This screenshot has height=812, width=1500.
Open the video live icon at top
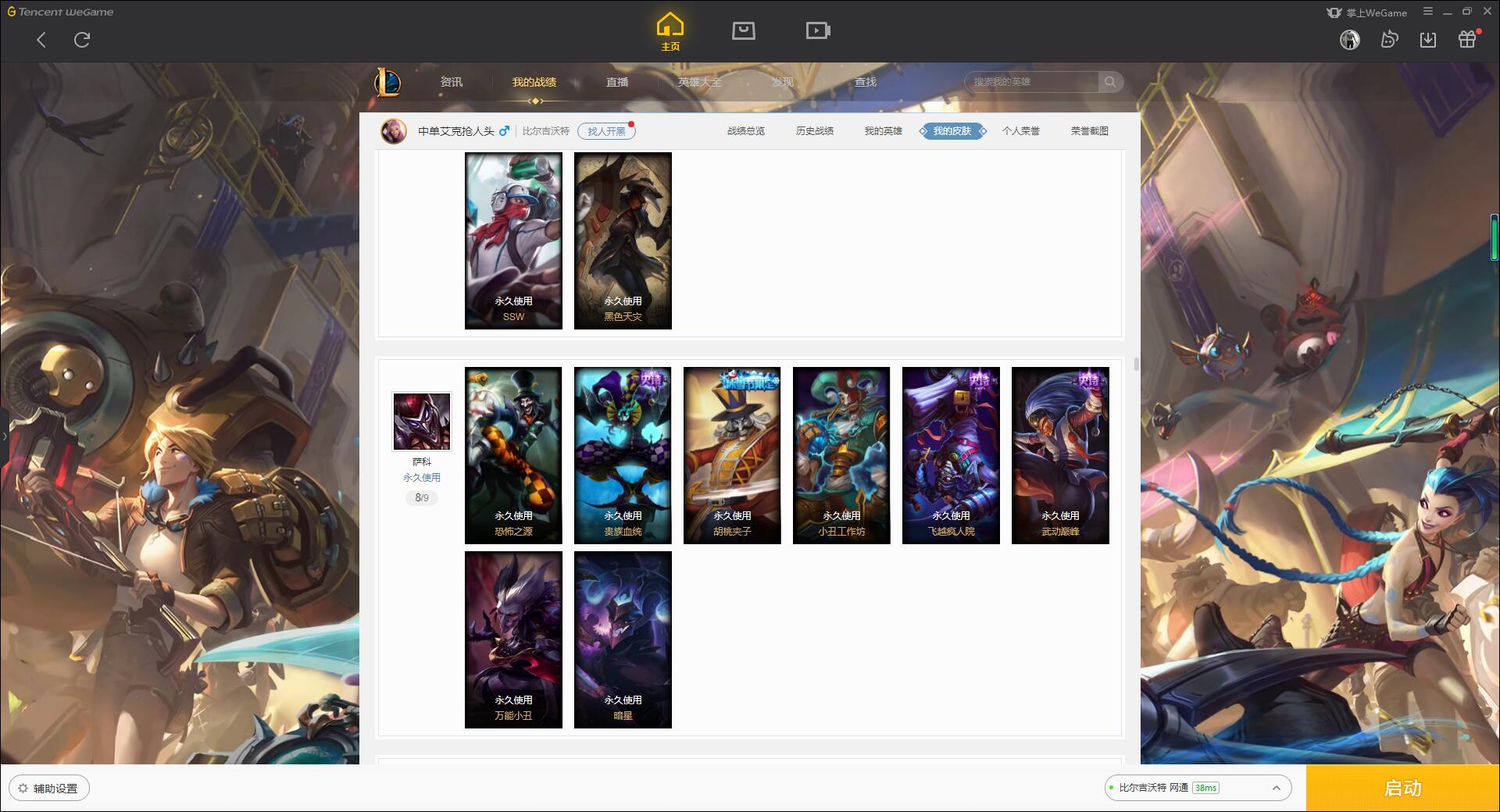point(817,30)
